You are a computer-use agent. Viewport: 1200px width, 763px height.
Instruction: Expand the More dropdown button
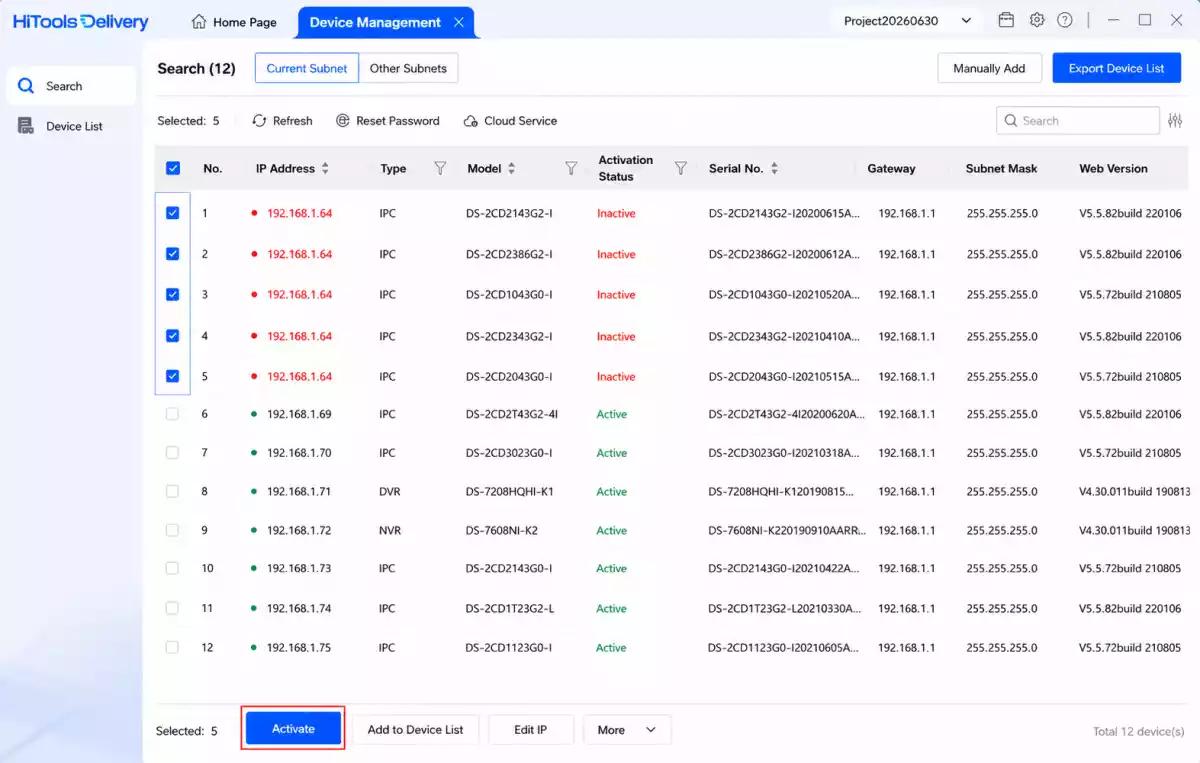tap(627, 730)
